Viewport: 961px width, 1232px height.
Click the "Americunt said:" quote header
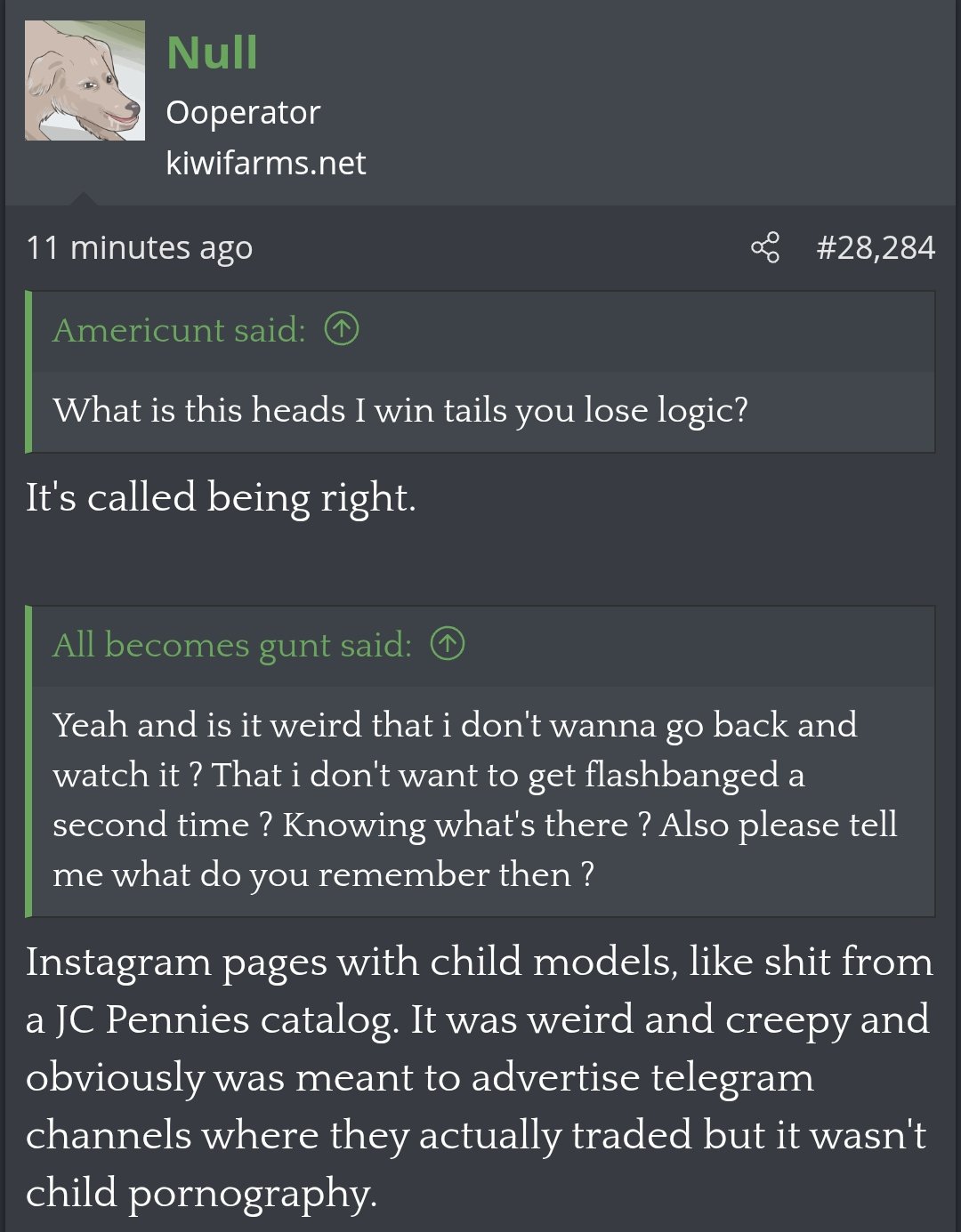[x=179, y=330]
